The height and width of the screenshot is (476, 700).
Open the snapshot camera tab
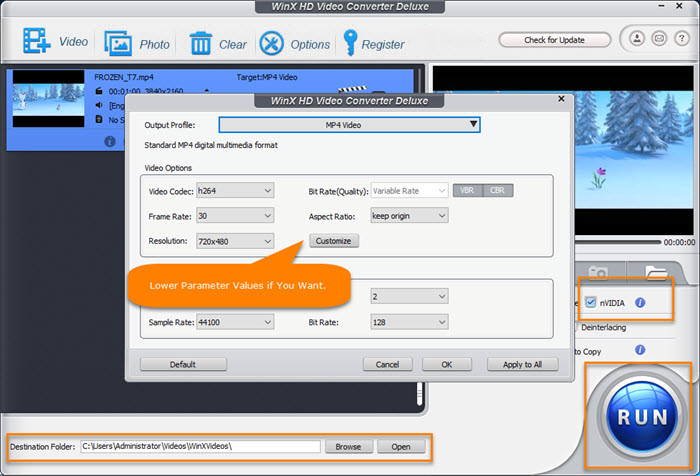pos(598,271)
